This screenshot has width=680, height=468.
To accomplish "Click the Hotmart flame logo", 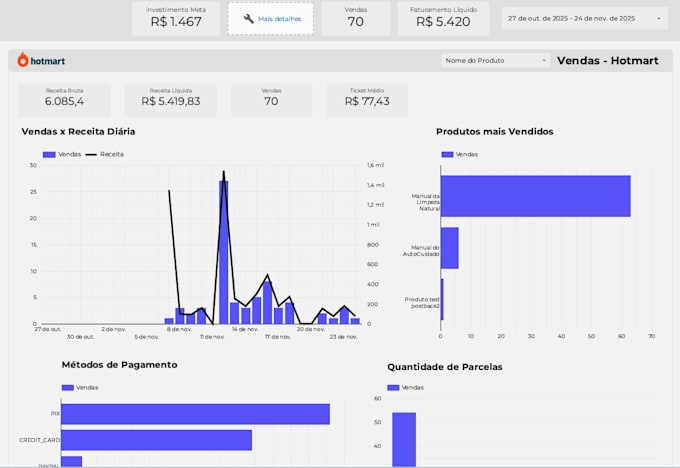I will [x=23, y=60].
